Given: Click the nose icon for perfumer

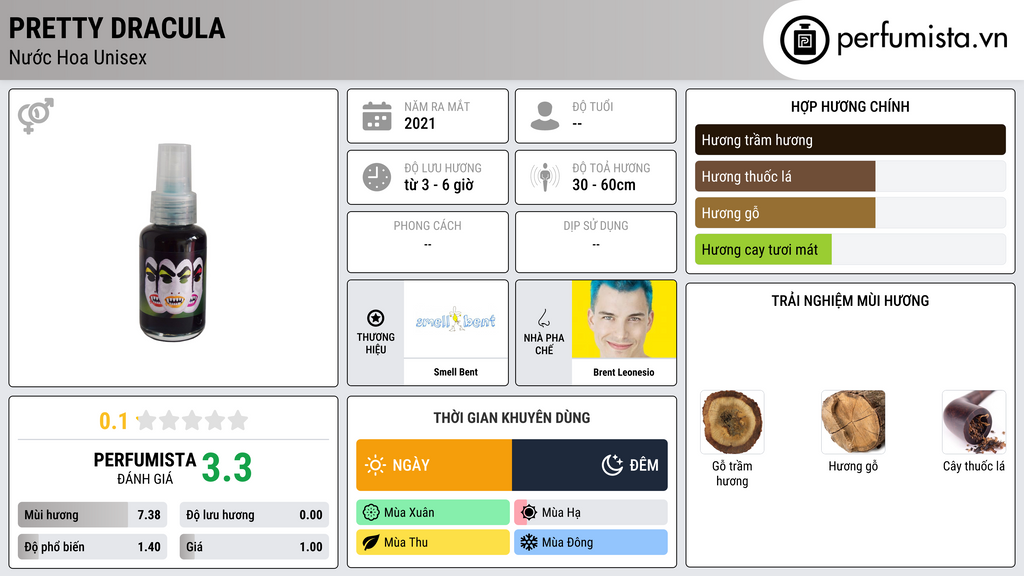Looking at the screenshot, I should click(x=544, y=318).
